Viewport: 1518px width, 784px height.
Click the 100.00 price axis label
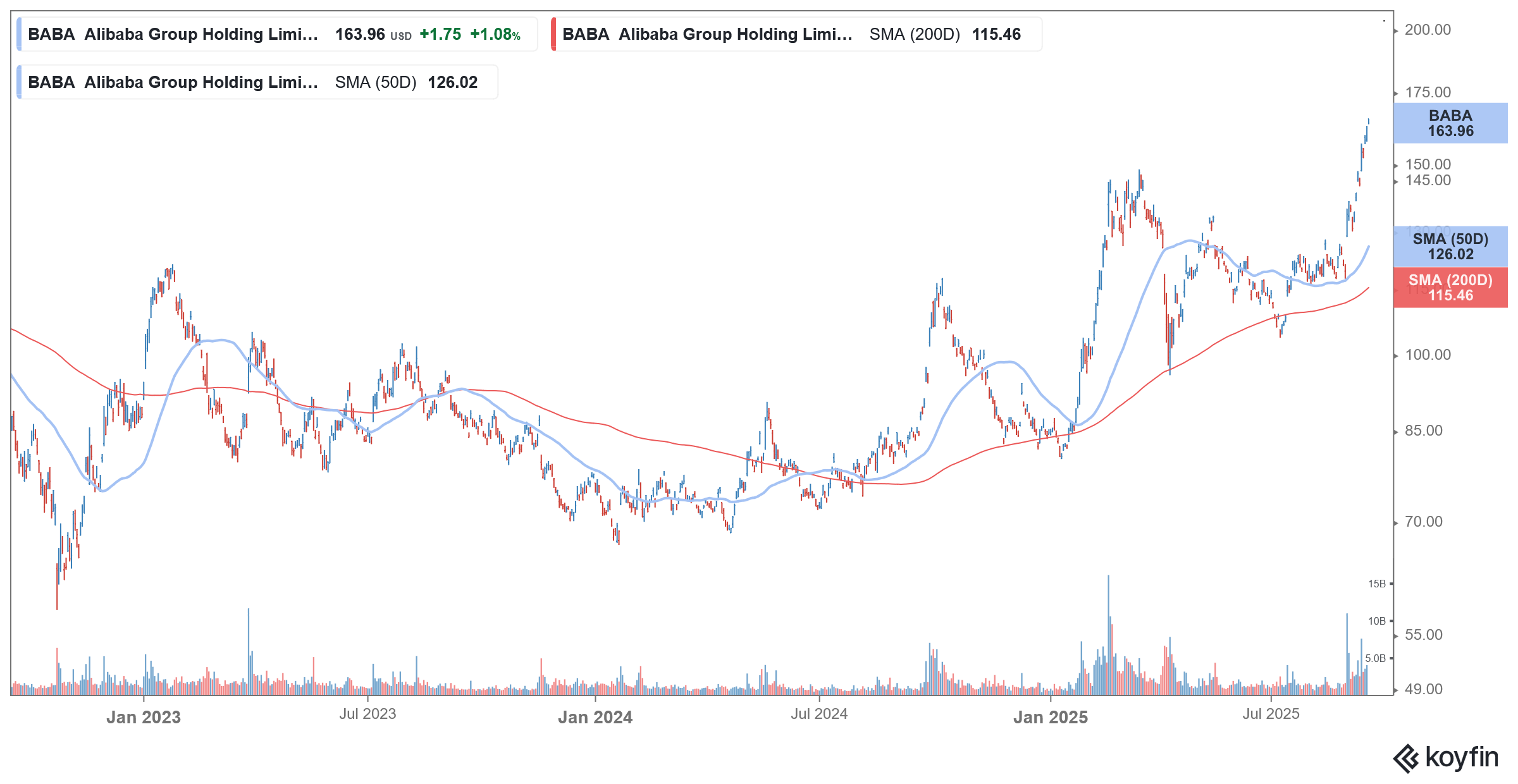[x=1428, y=355]
